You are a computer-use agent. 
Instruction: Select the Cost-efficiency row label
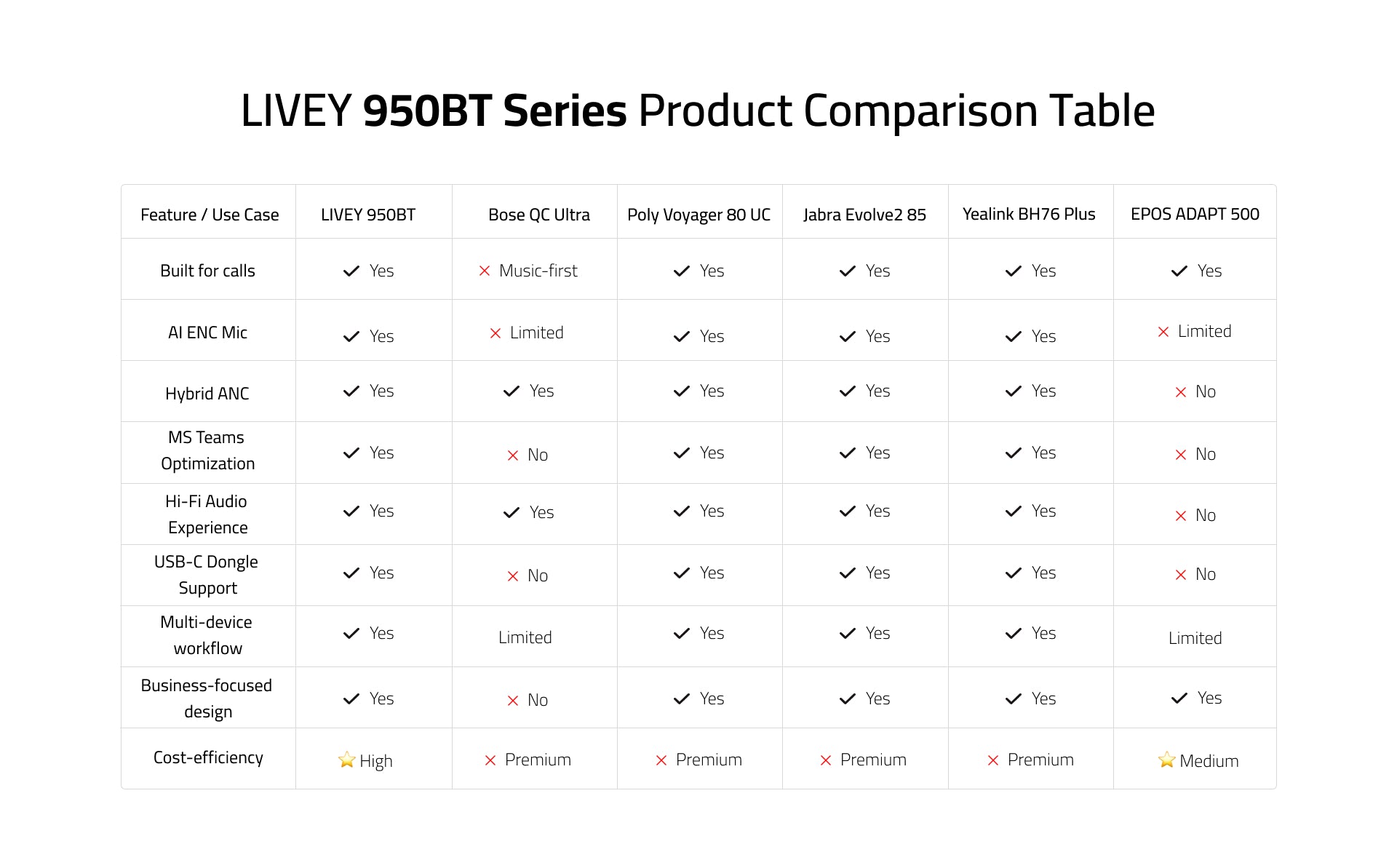(x=208, y=757)
